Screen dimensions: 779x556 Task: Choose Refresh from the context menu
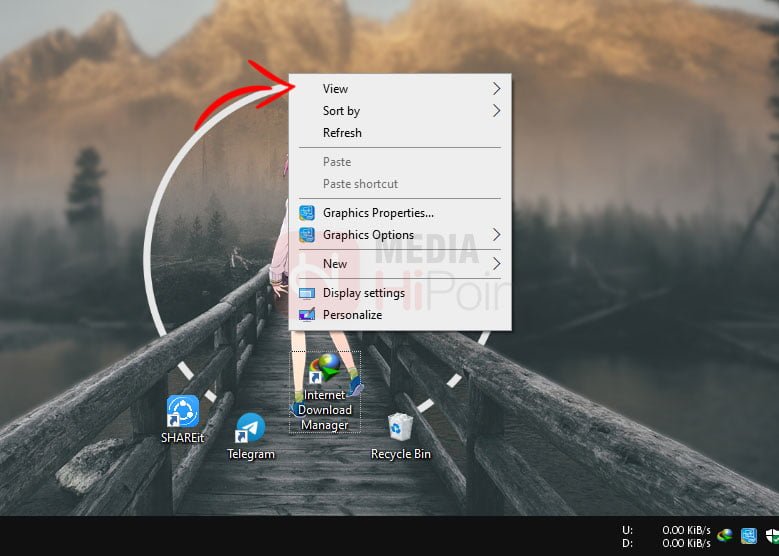tap(400, 133)
